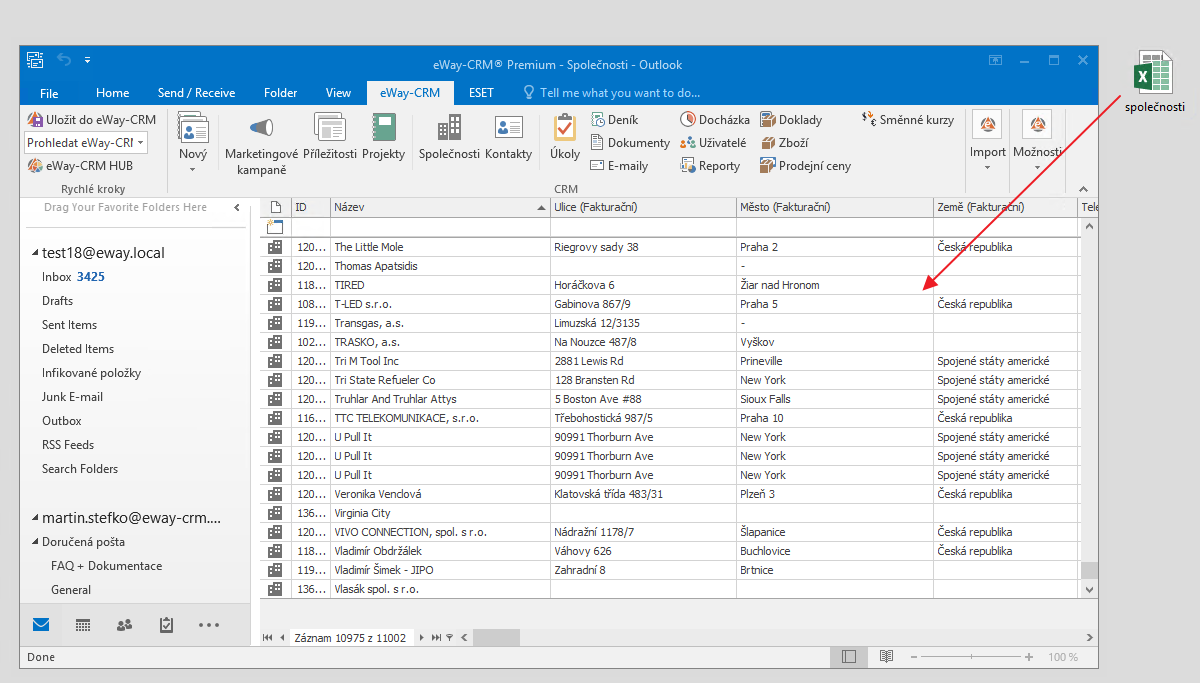Open the Úkoly module
The height and width of the screenshot is (683, 1200).
565,136
